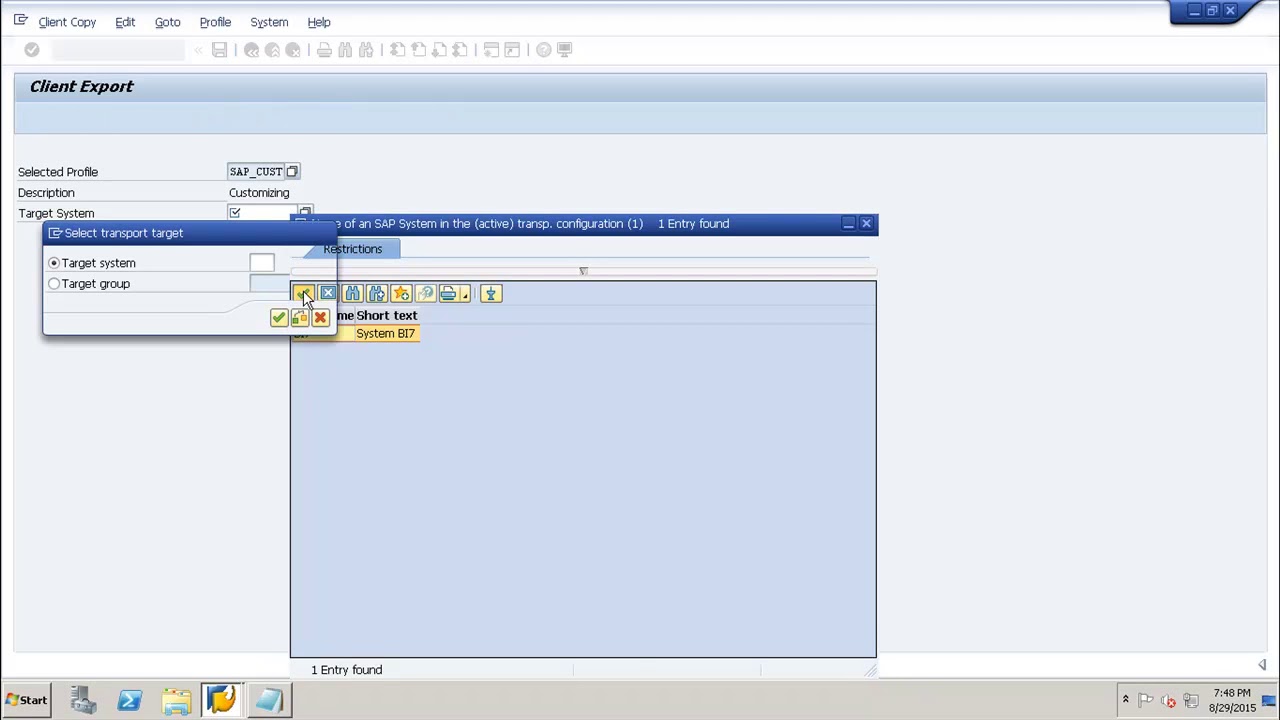Confirm Select transport target with green check
The height and width of the screenshot is (720, 1280).
(279, 317)
